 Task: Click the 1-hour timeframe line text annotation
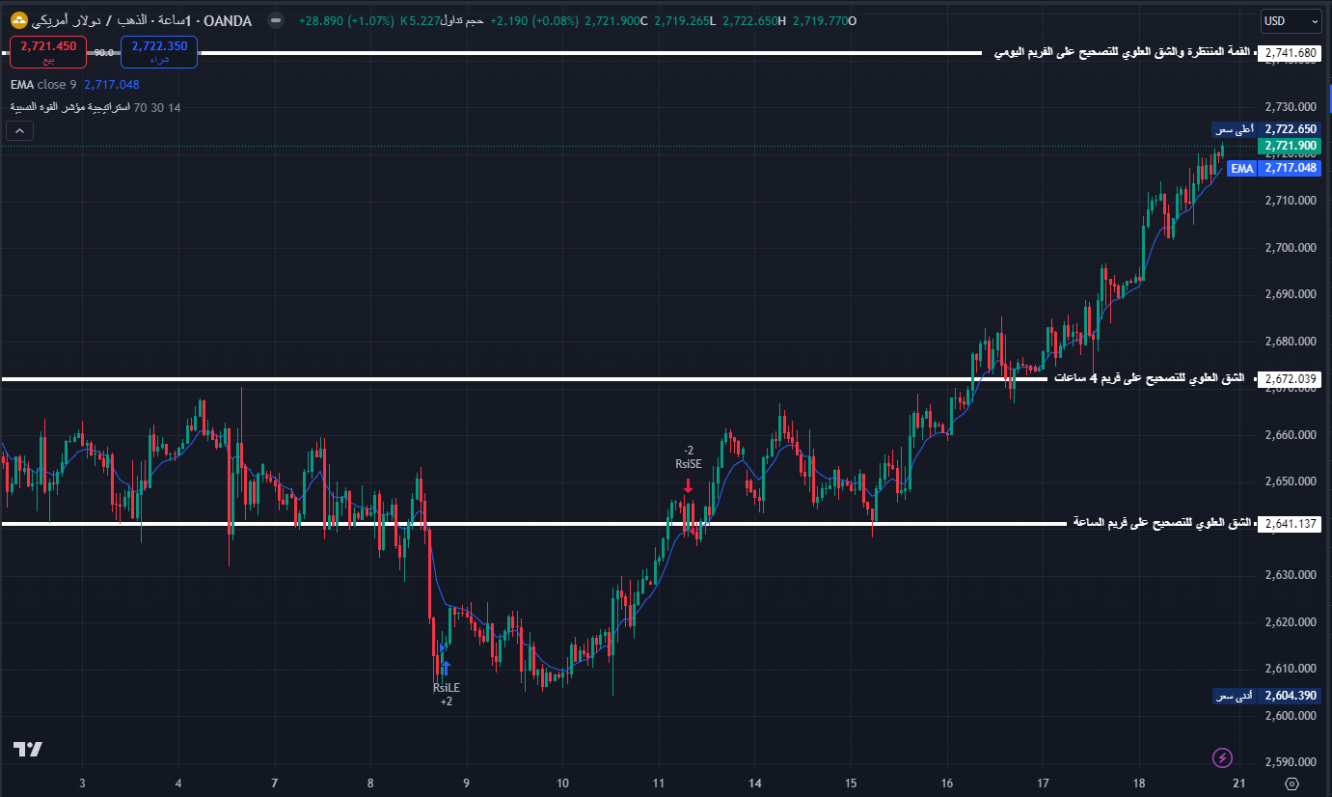1162,523
